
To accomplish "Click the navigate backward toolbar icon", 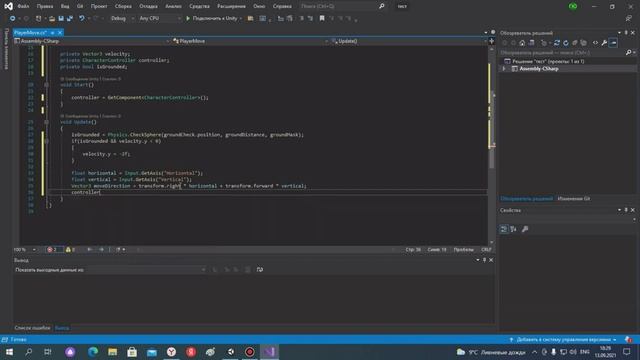I will tap(13, 18).
